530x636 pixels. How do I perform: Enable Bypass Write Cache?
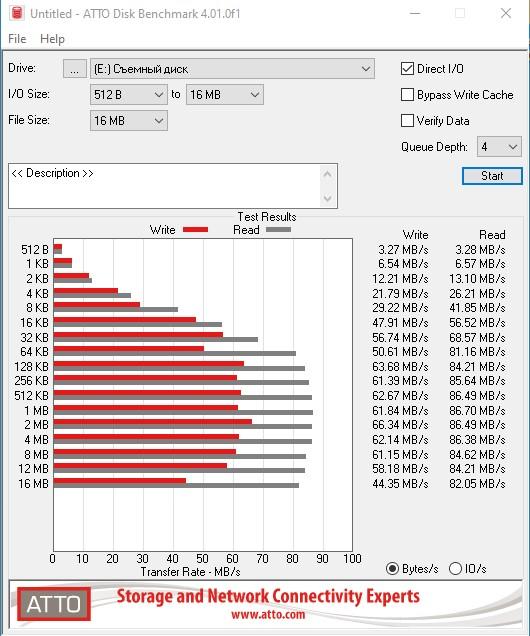tap(407, 95)
